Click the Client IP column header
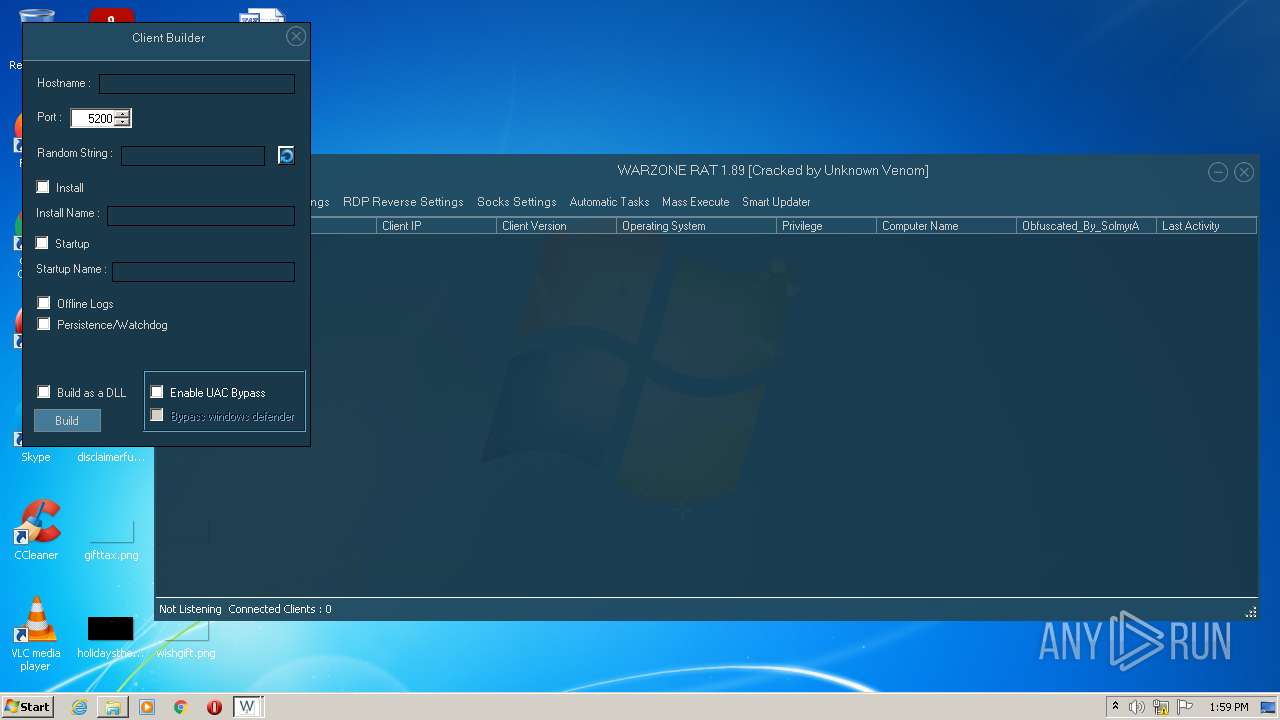Screen dimensions: 1280x720 pyautogui.click(x=436, y=226)
